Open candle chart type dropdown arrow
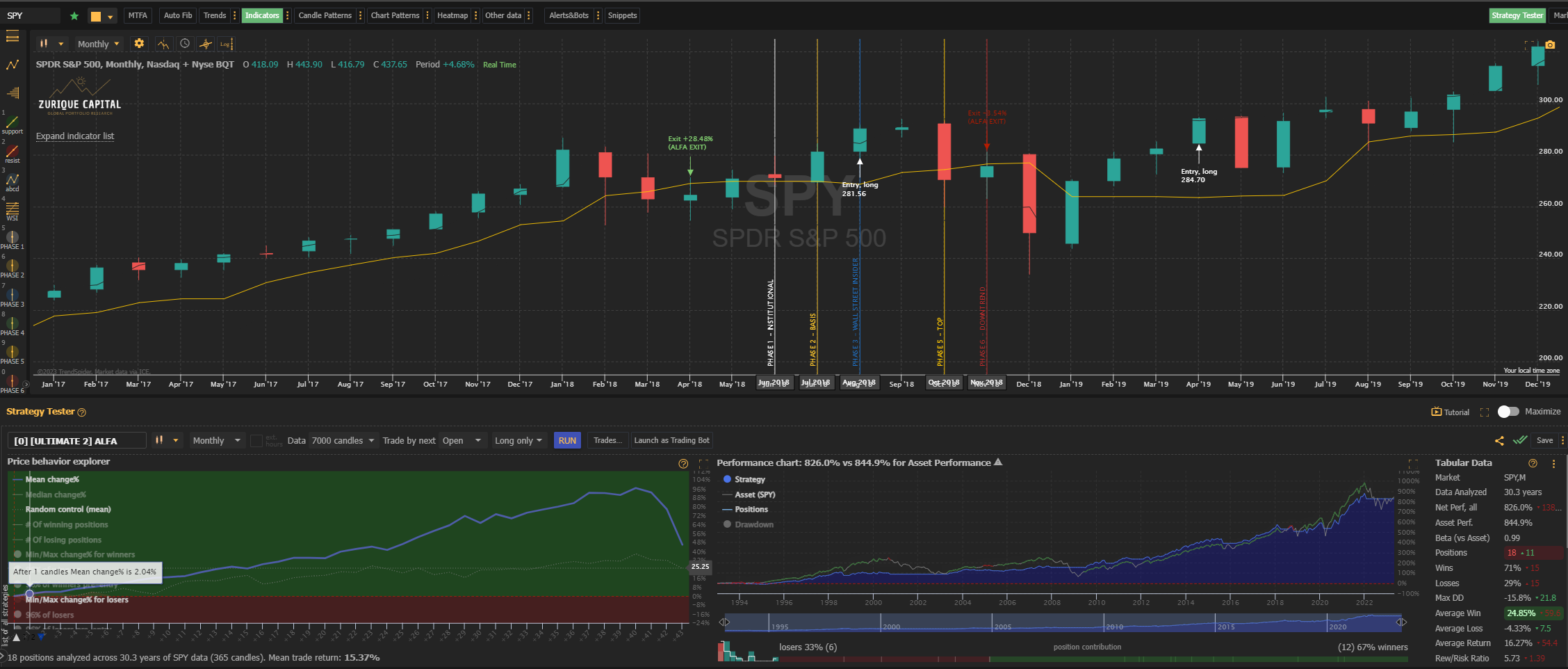The width and height of the screenshot is (1568, 669). pos(61,44)
